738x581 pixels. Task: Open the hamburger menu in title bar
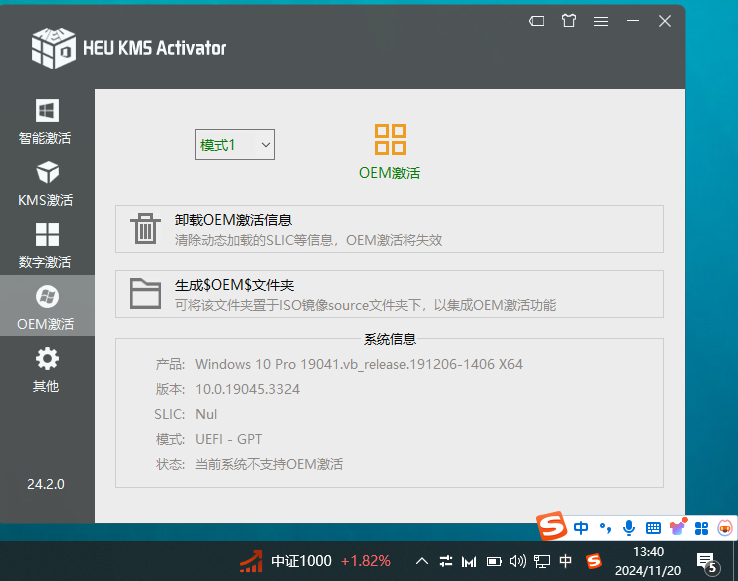point(601,21)
